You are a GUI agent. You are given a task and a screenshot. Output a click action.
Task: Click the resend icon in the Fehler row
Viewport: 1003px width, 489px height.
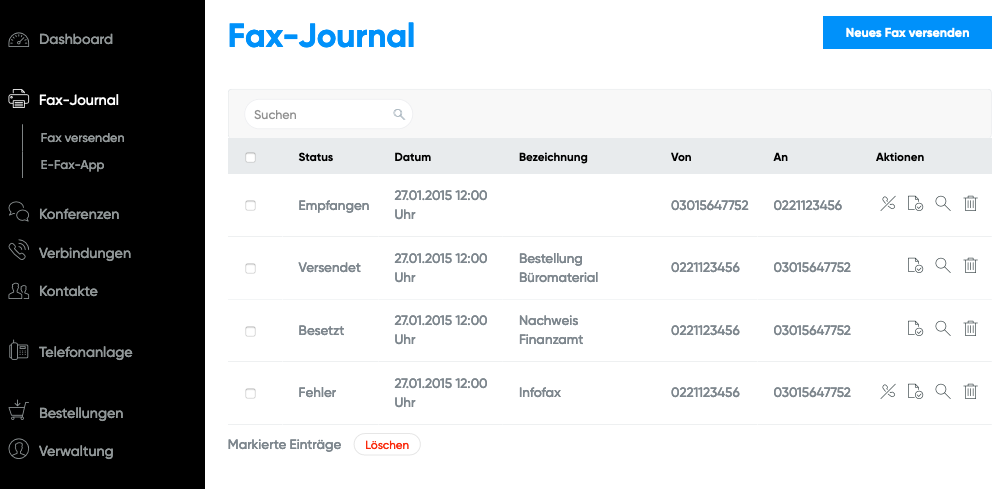[x=887, y=392]
